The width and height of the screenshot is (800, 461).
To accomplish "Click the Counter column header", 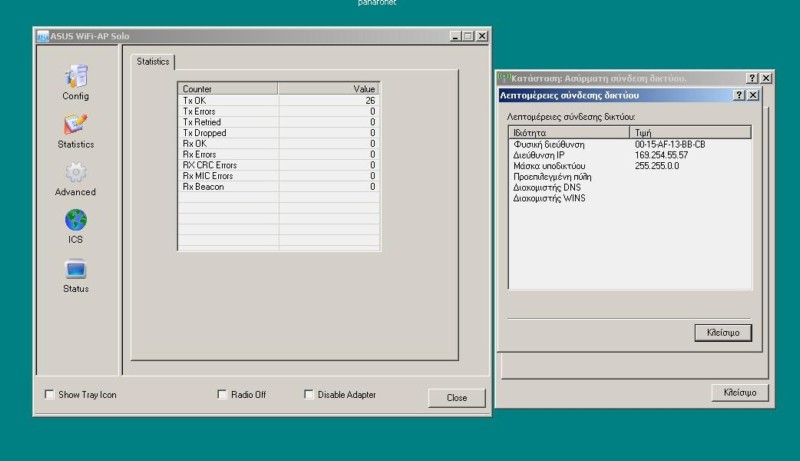I will (x=228, y=89).
